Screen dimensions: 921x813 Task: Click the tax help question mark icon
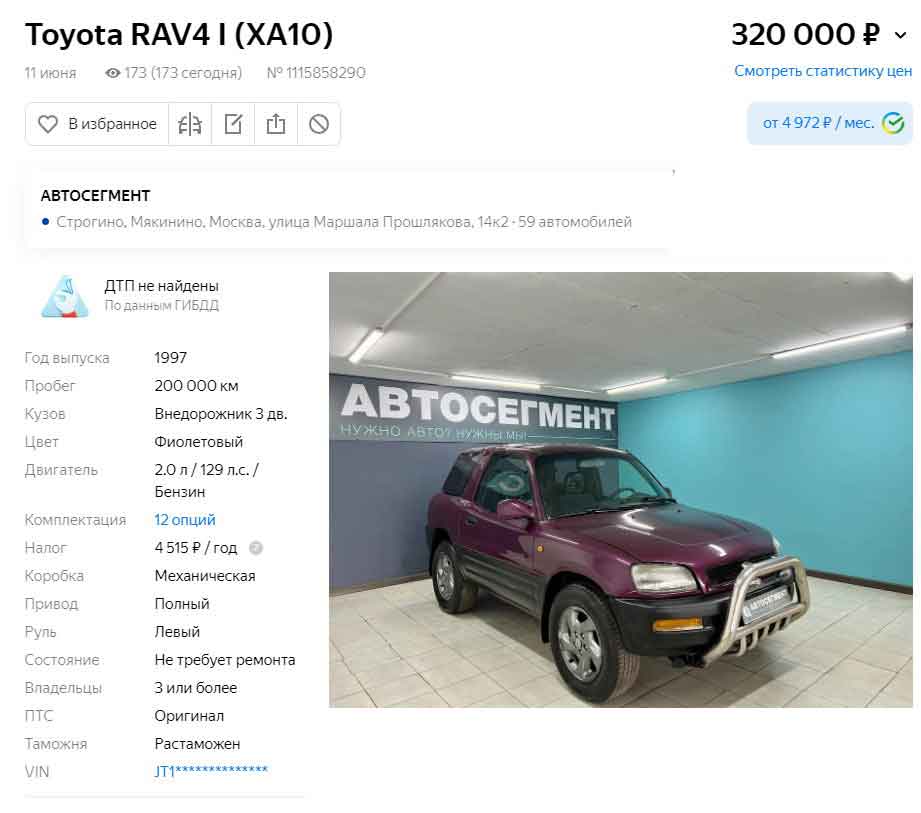(256, 548)
